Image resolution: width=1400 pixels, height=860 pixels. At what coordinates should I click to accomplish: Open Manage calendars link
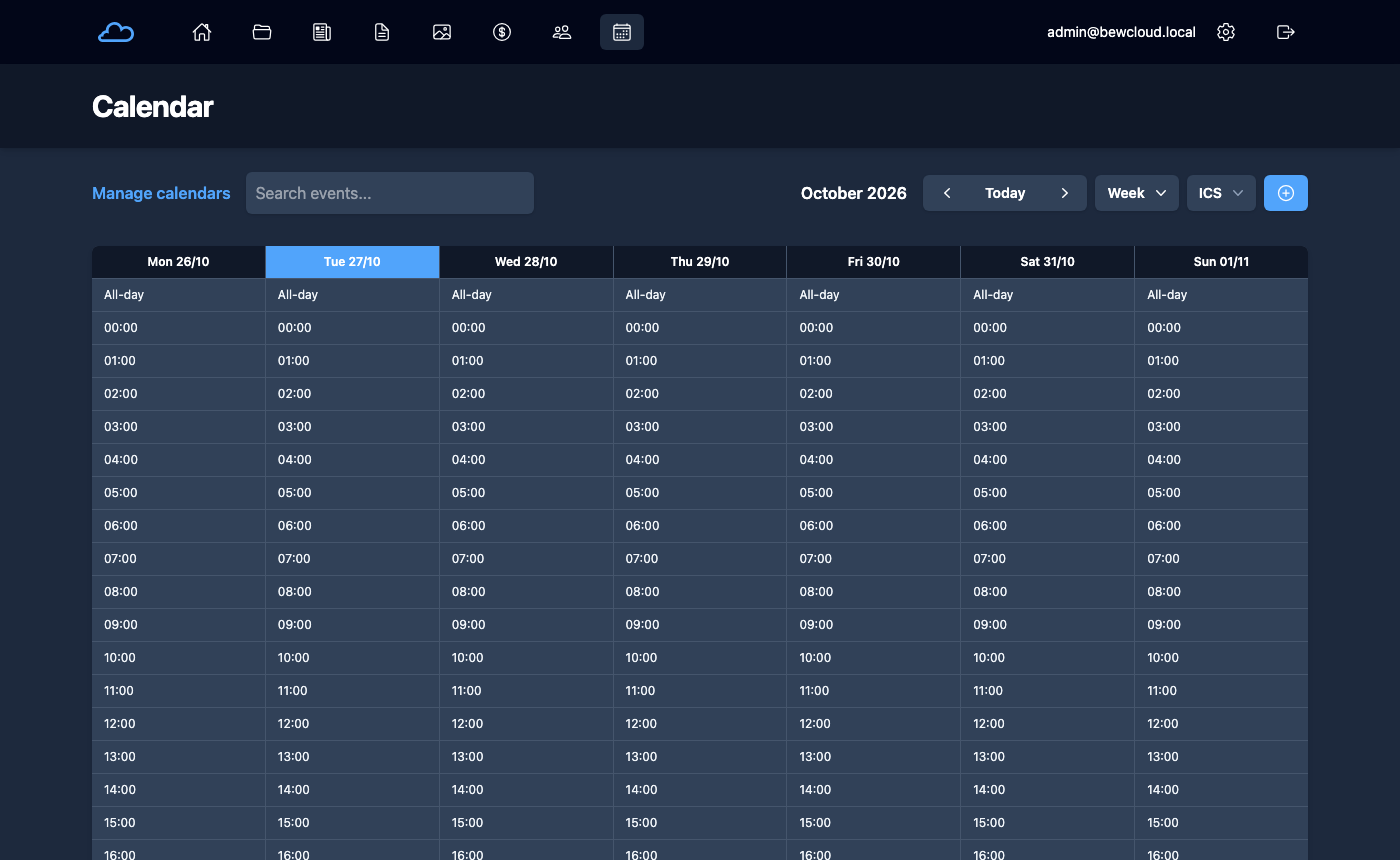coord(161,193)
